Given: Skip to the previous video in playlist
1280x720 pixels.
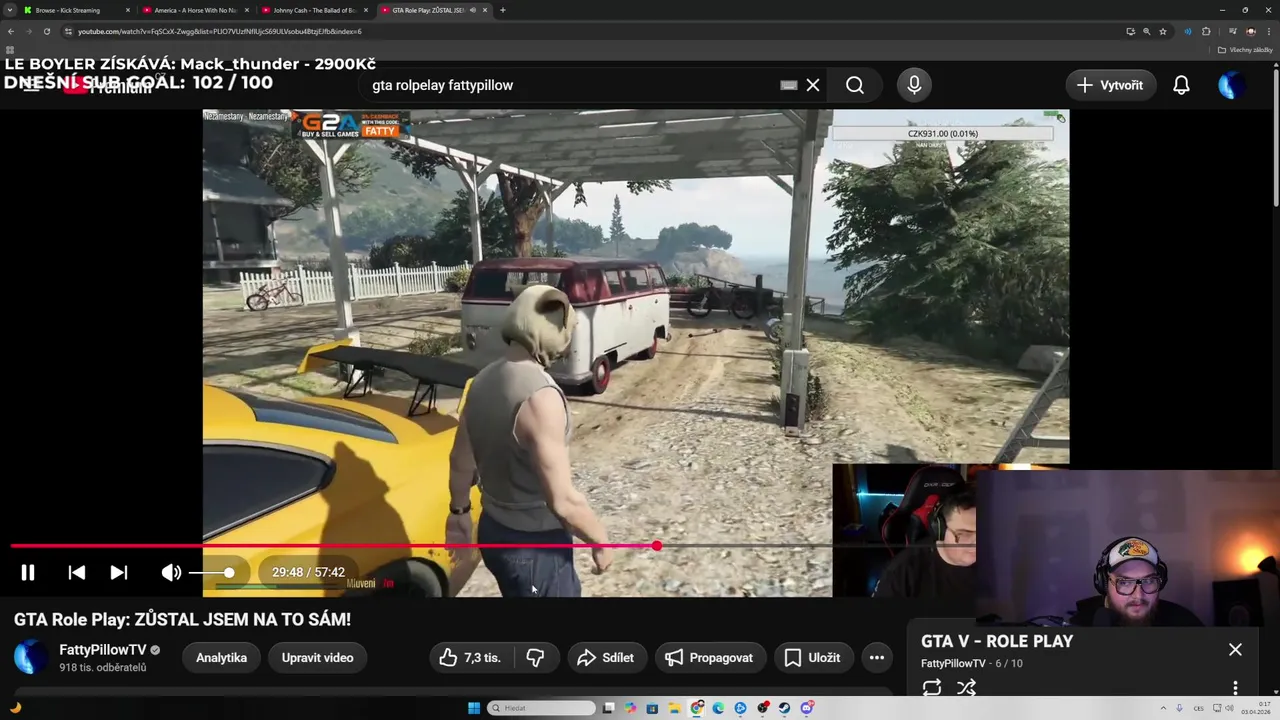Looking at the screenshot, I should (76, 572).
